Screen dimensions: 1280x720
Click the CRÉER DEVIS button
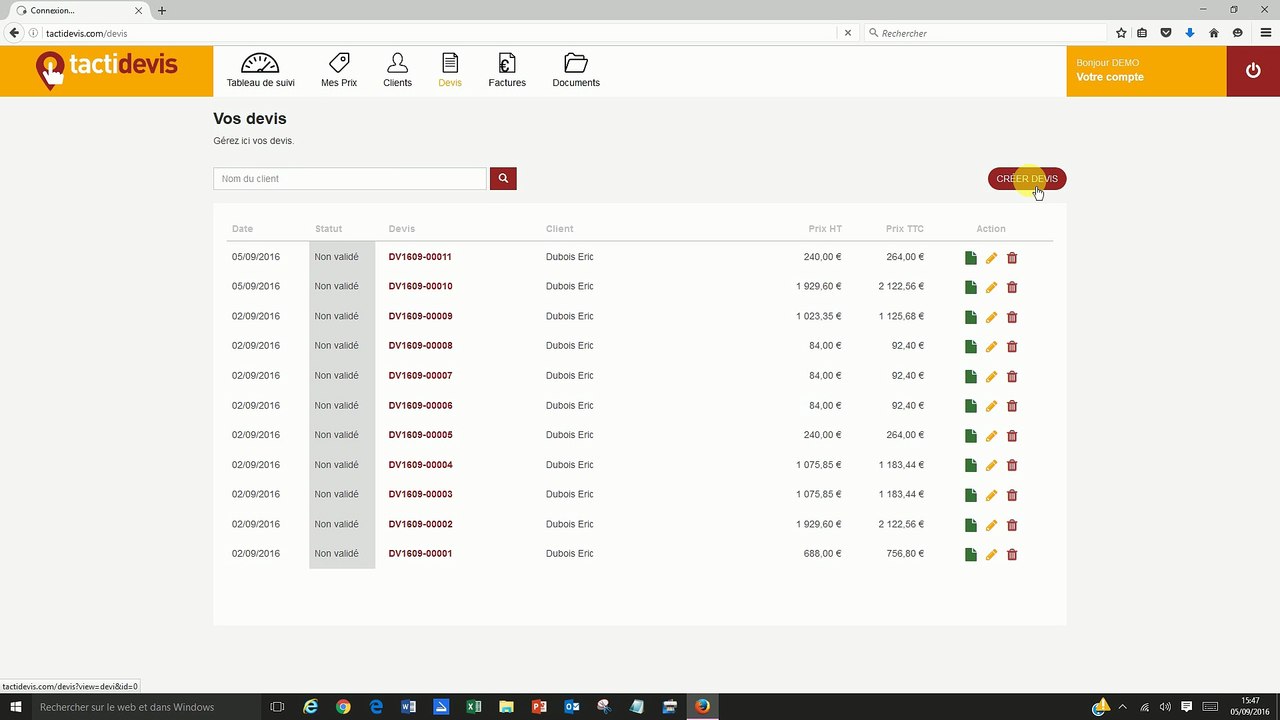click(1027, 179)
